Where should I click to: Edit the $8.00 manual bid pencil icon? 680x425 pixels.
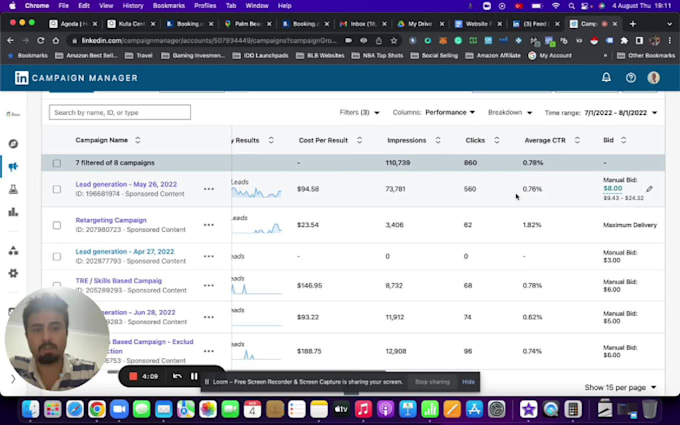click(x=649, y=189)
